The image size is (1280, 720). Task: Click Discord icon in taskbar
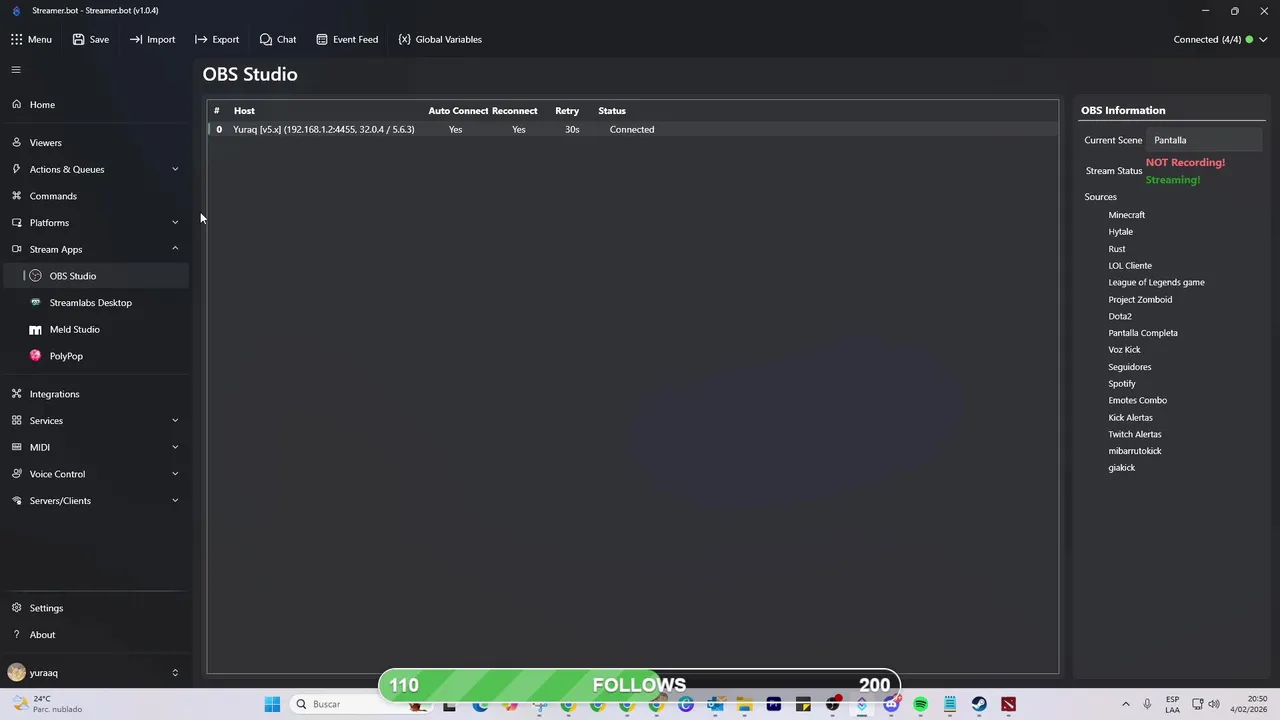coord(891,704)
